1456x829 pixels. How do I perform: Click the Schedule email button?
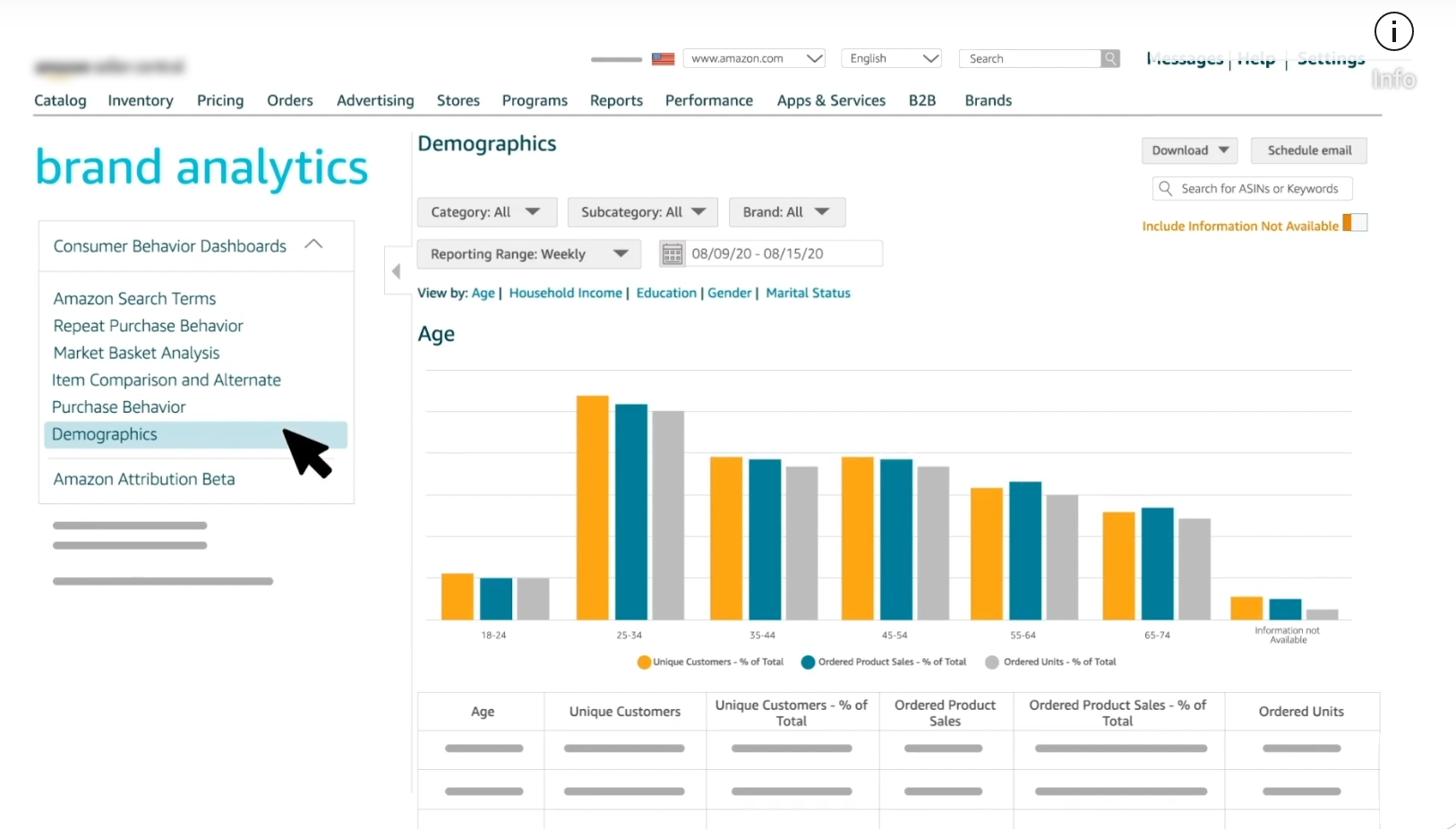click(x=1309, y=150)
